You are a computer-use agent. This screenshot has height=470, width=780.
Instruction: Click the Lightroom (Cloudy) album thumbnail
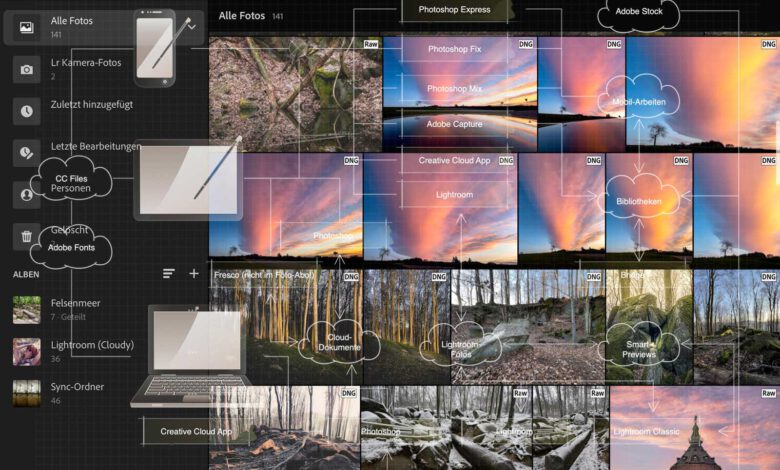[x=26, y=352]
